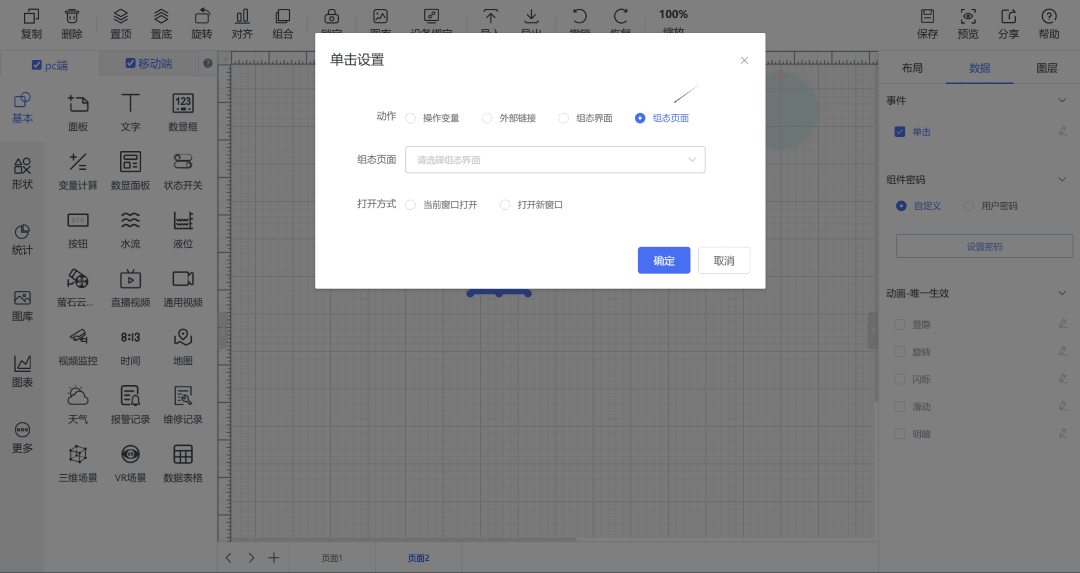Viewport: 1080px width, 573px height.
Task: Select the 文字 text component
Action: 130,112
